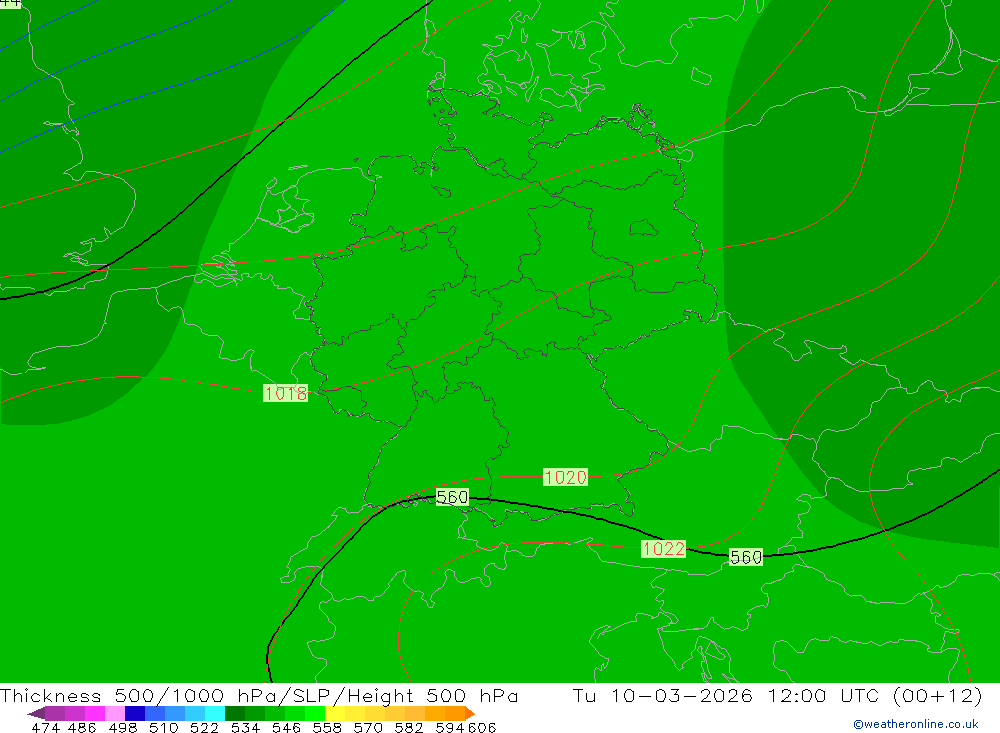Viewport: 1000px width, 733px height.
Task: Click the 1020 isobar pressure label
Action: [565, 477]
